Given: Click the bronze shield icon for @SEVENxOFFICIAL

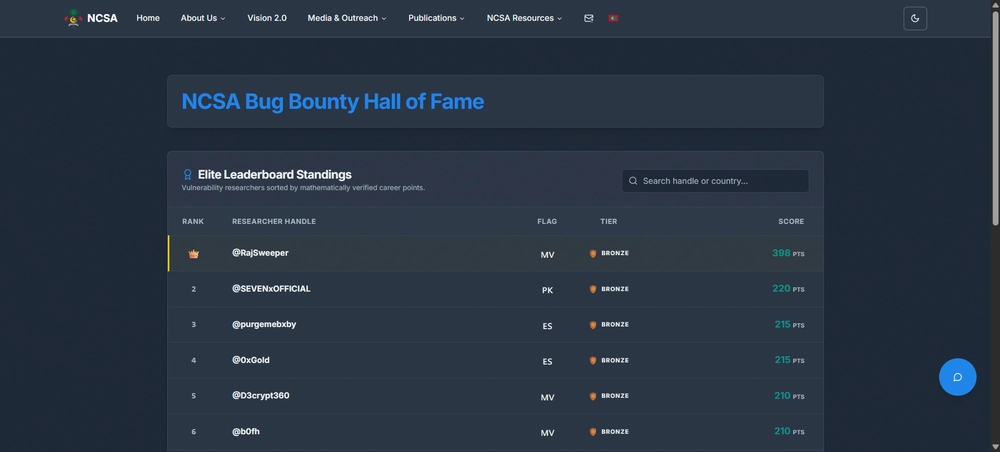Looking at the screenshot, I should (x=593, y=289).
